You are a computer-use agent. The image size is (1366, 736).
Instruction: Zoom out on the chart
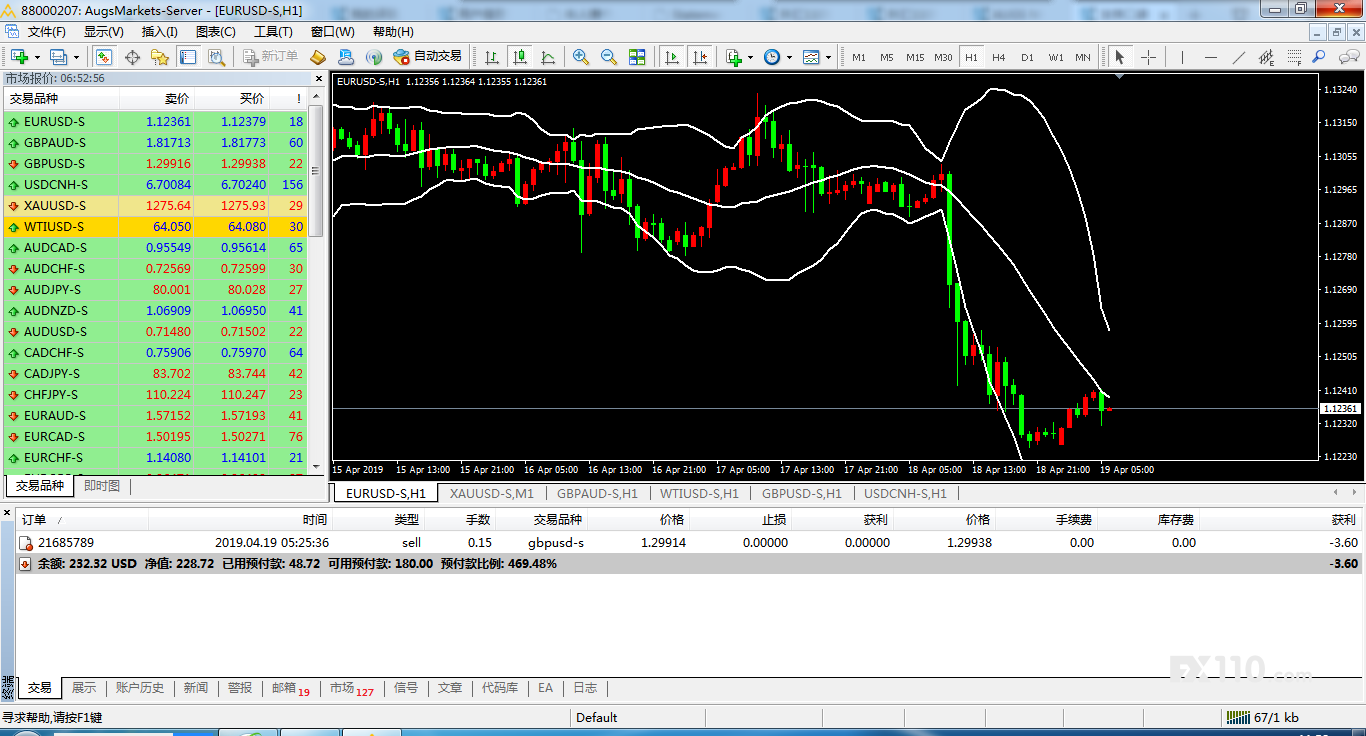tap(608, 57)
